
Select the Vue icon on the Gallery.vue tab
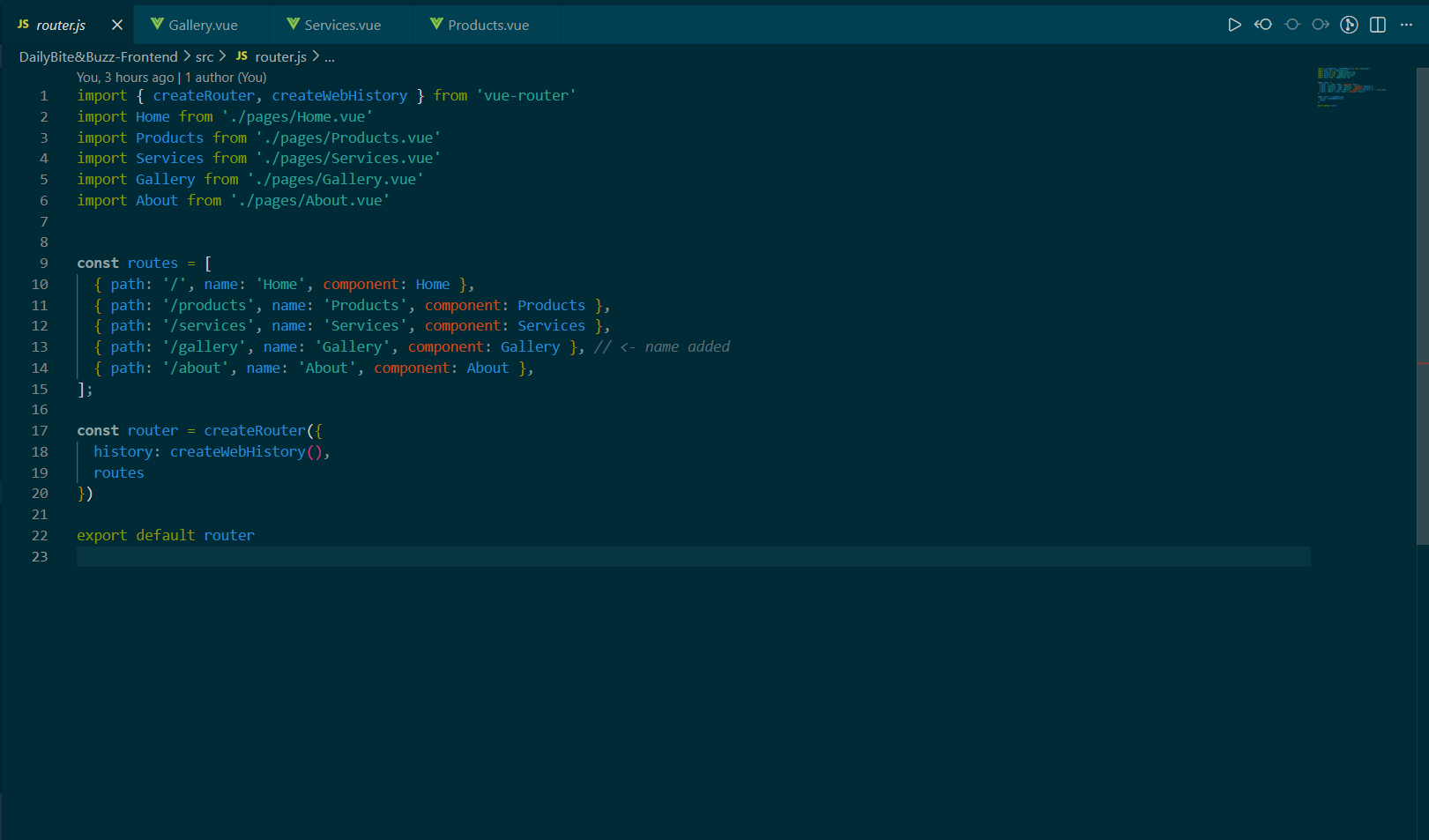(x=158, y=24)
